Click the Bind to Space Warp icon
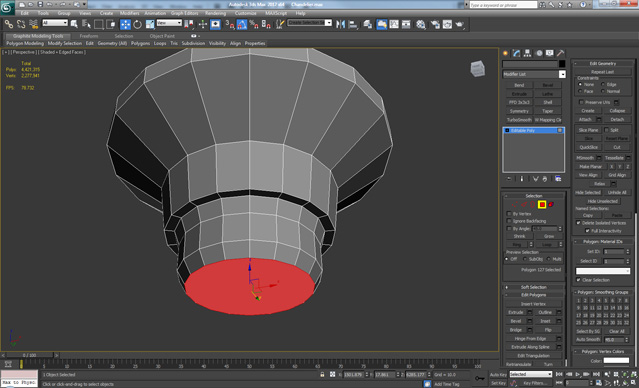Image resolution: width=639 pixels, height=388 pixels. pos(33,24)
